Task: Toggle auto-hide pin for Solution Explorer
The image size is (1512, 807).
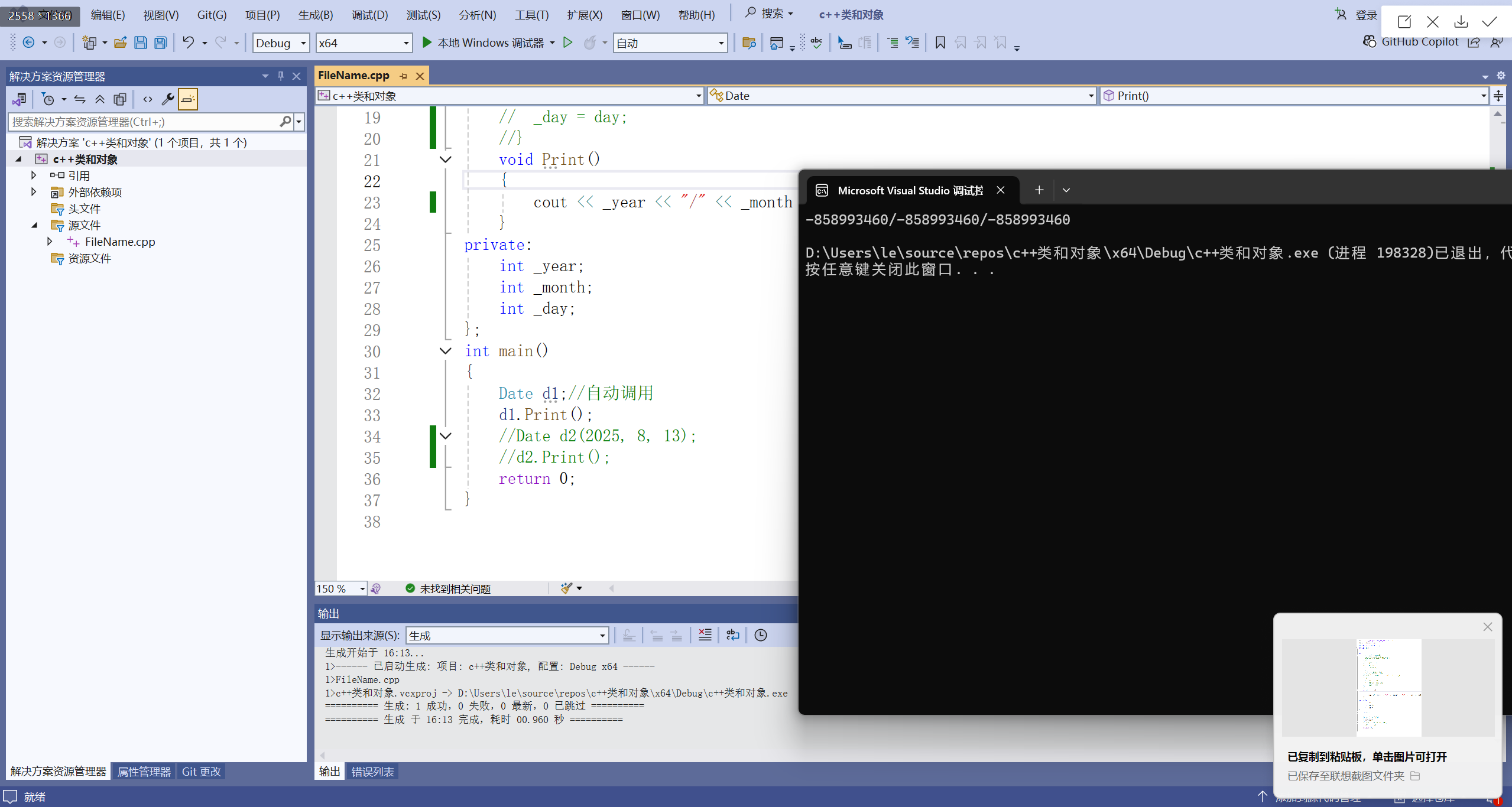Action: click(281, 76)
